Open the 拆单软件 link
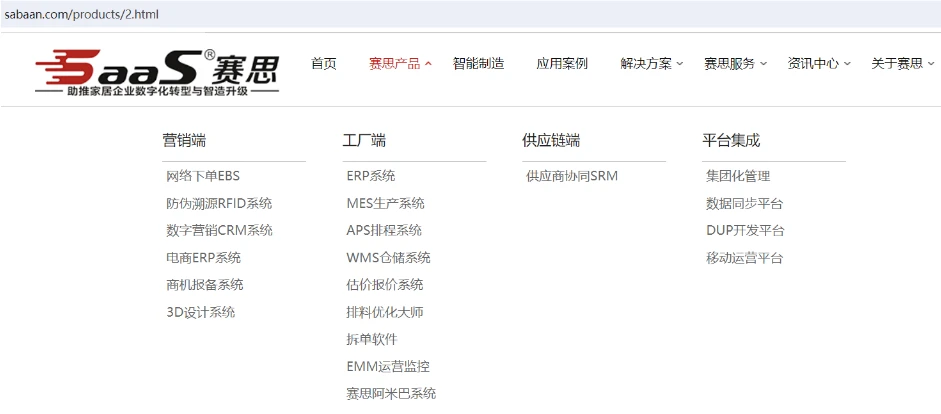 pos(372,340)
